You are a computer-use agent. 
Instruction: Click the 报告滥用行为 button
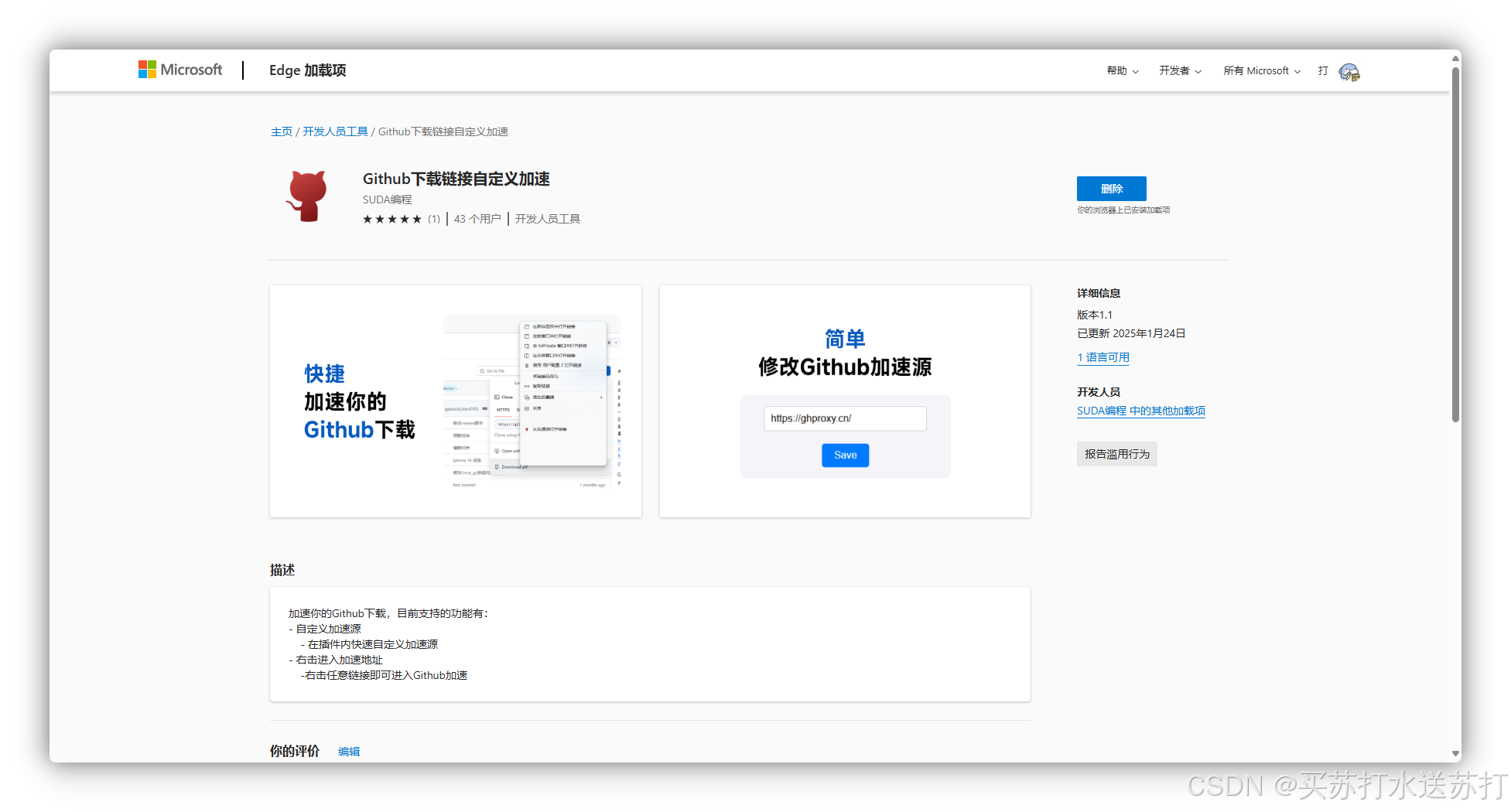[1116, 454]
